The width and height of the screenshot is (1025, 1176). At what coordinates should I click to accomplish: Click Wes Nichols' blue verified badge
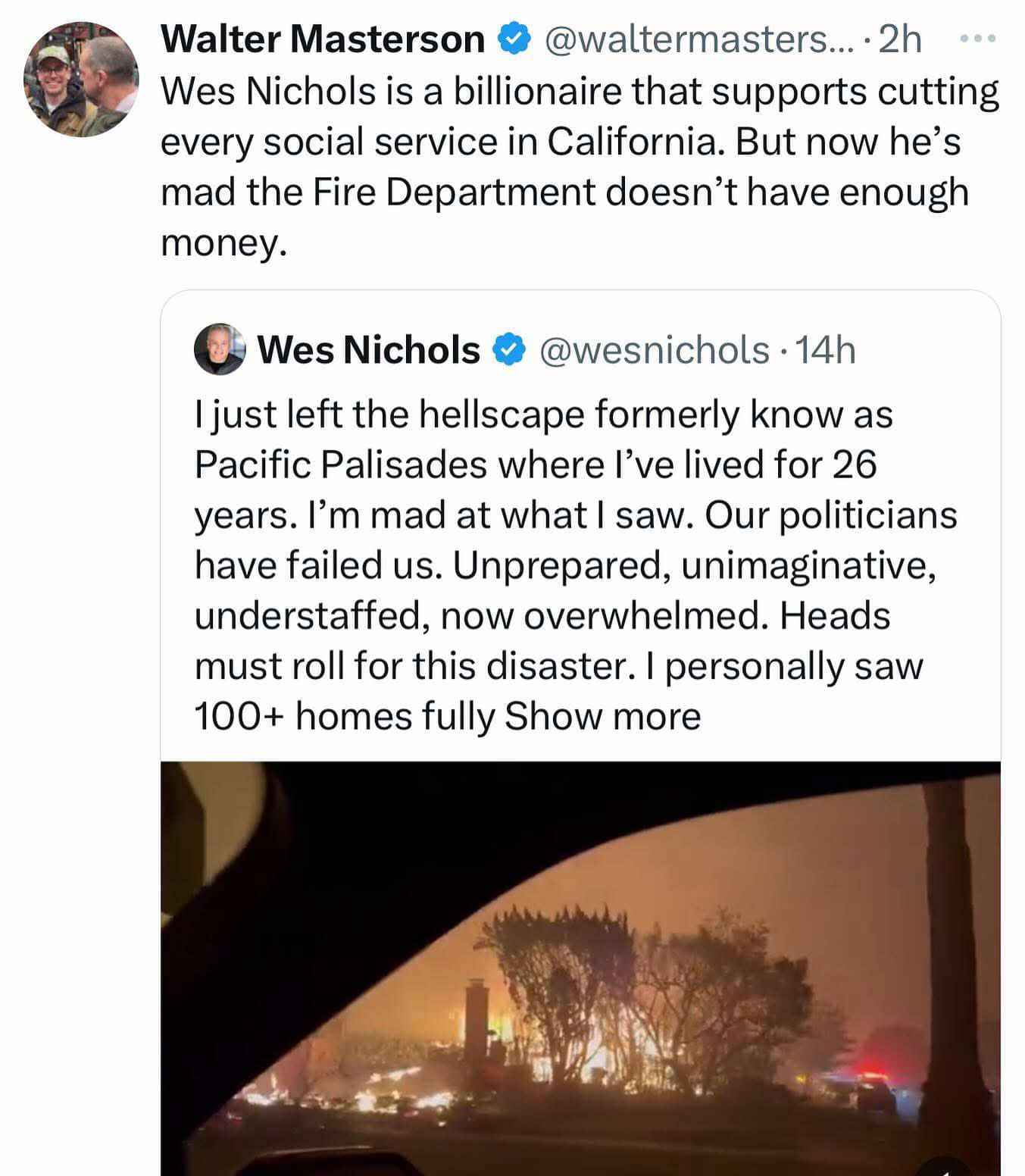click(508, 350)
